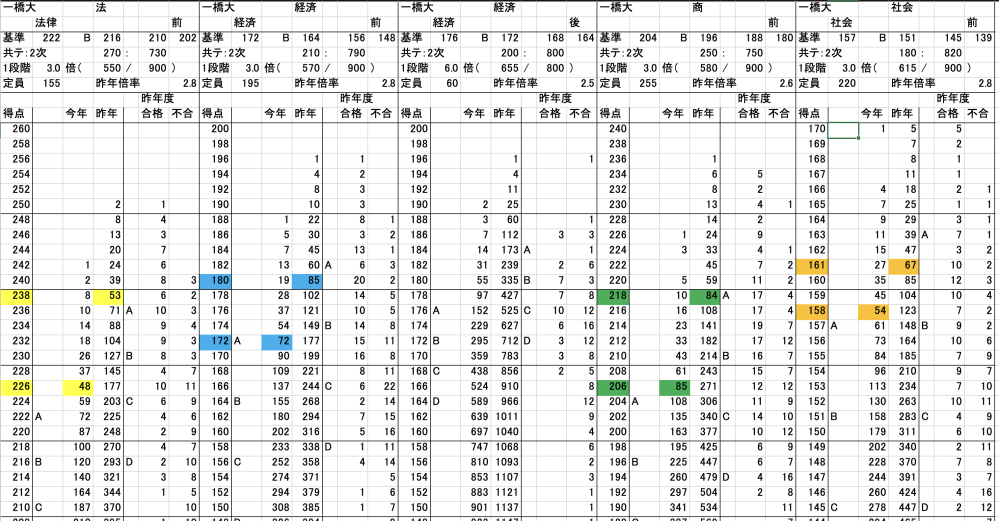Screen dimensions: 999x521
Task: Select the cell containing 1011
Action: [506, 417]
